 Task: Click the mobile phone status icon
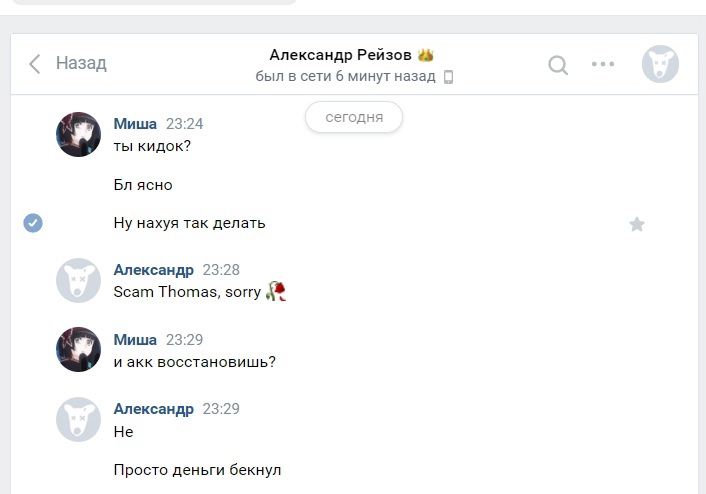point(448,77)
